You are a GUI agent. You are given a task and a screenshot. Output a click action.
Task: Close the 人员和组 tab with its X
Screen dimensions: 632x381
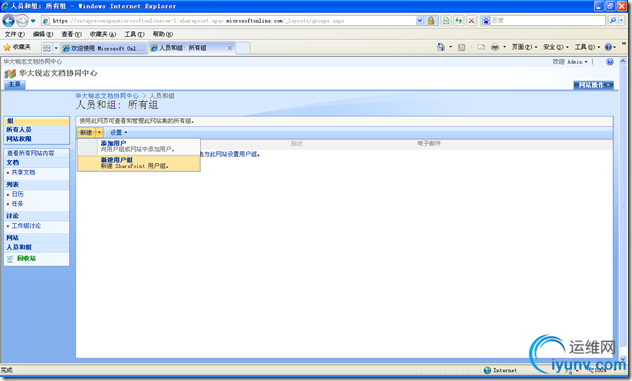tap(230, 48)
